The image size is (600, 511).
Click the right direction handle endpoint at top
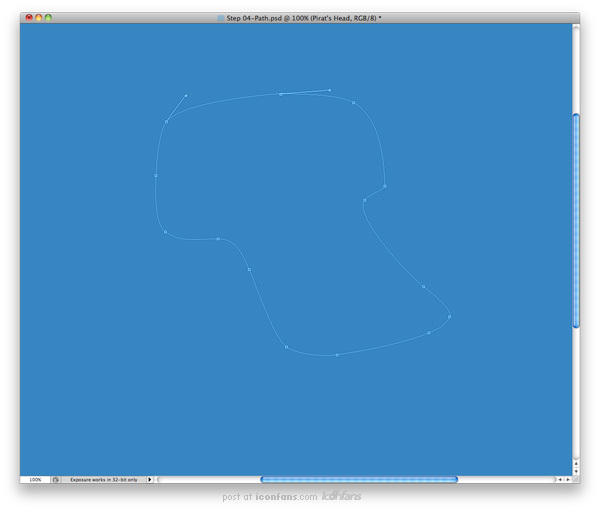330,90
